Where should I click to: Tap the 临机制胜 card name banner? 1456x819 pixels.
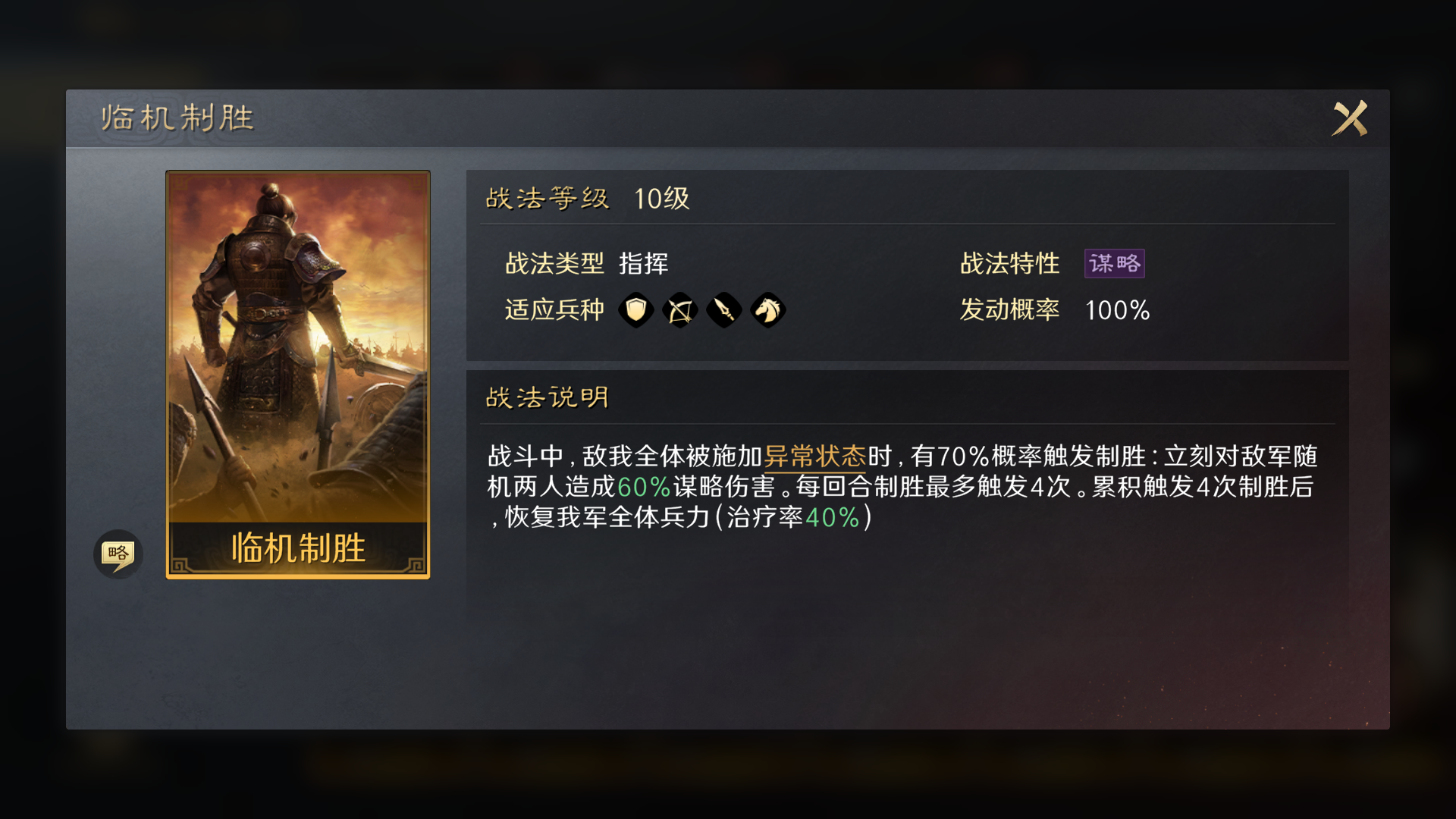pyautogui.click(x=298, y=548)
